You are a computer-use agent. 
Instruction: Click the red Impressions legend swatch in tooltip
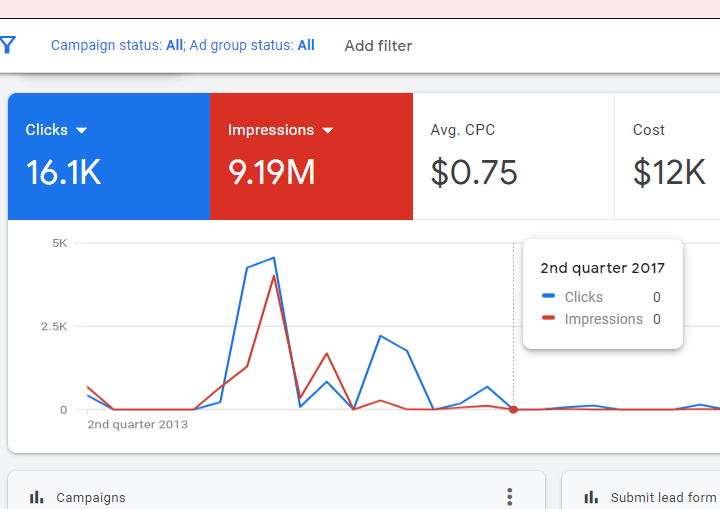pyautogui.click(x=548, y=319)
